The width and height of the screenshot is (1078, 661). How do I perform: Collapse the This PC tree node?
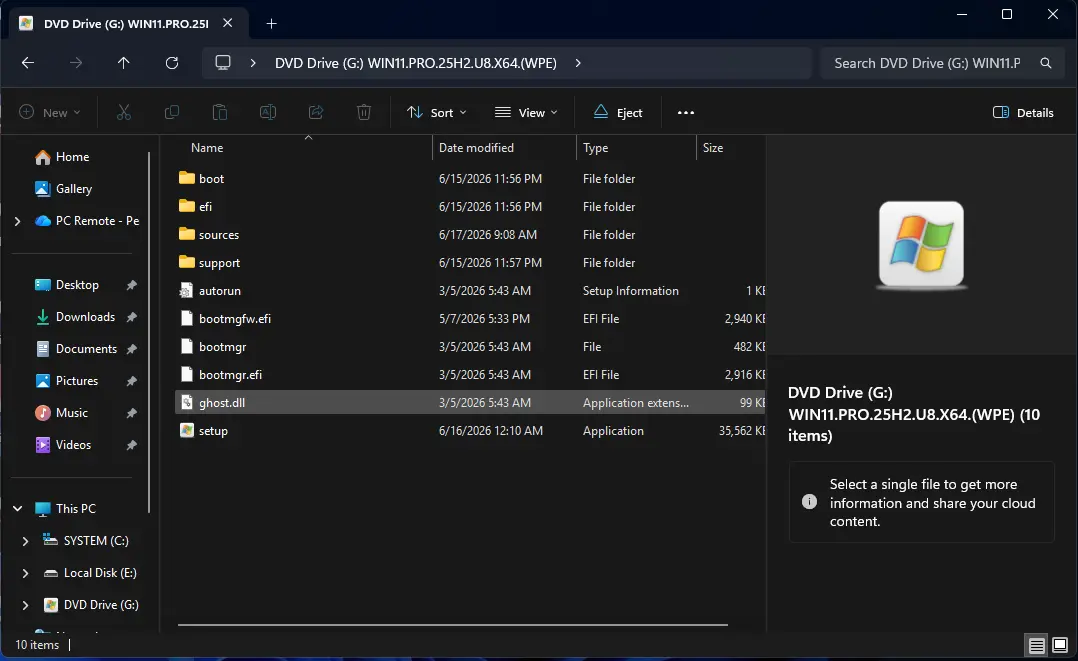(x=18, y=508)
